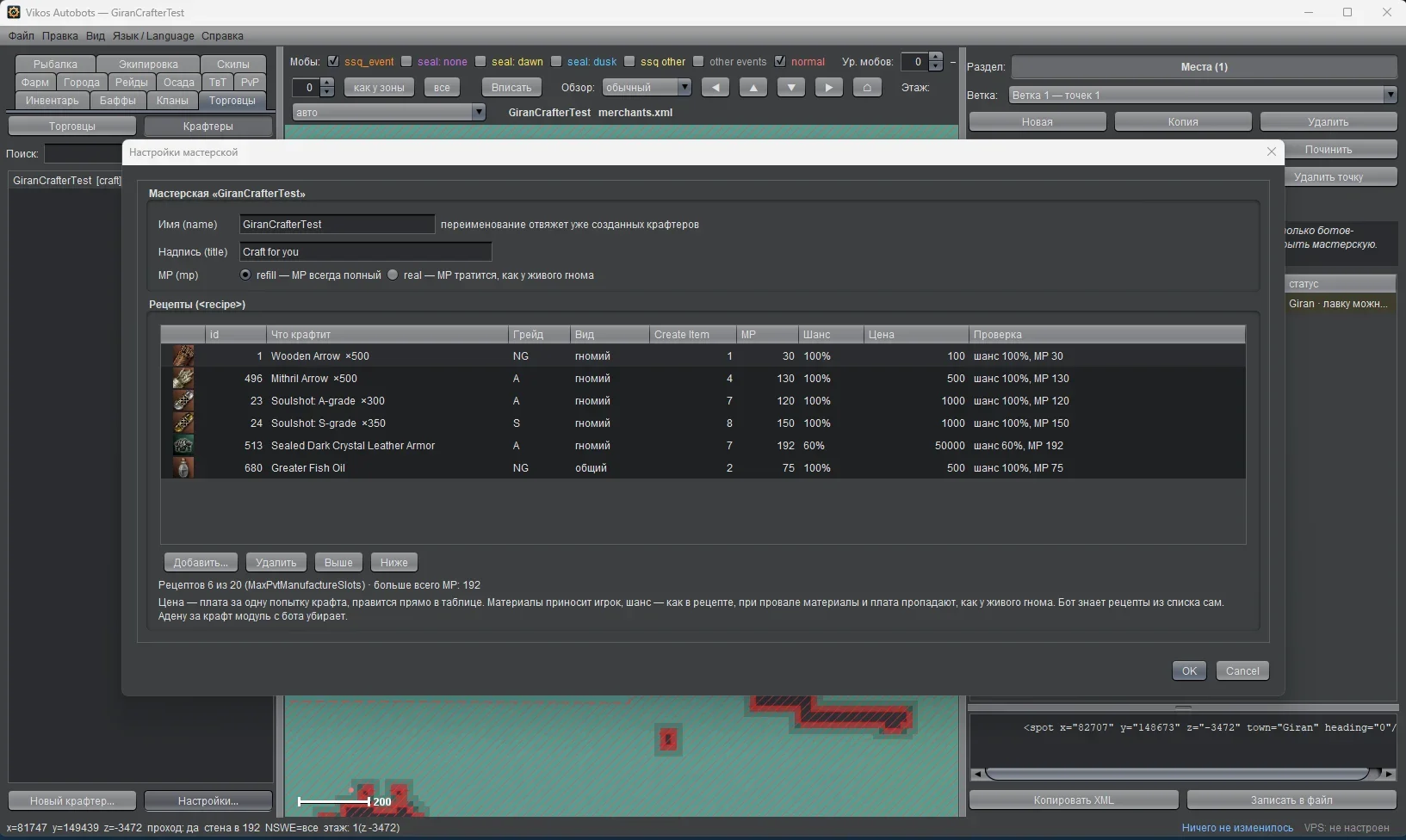
Task: Click the Добавить... button
Action: pos(201,562)
